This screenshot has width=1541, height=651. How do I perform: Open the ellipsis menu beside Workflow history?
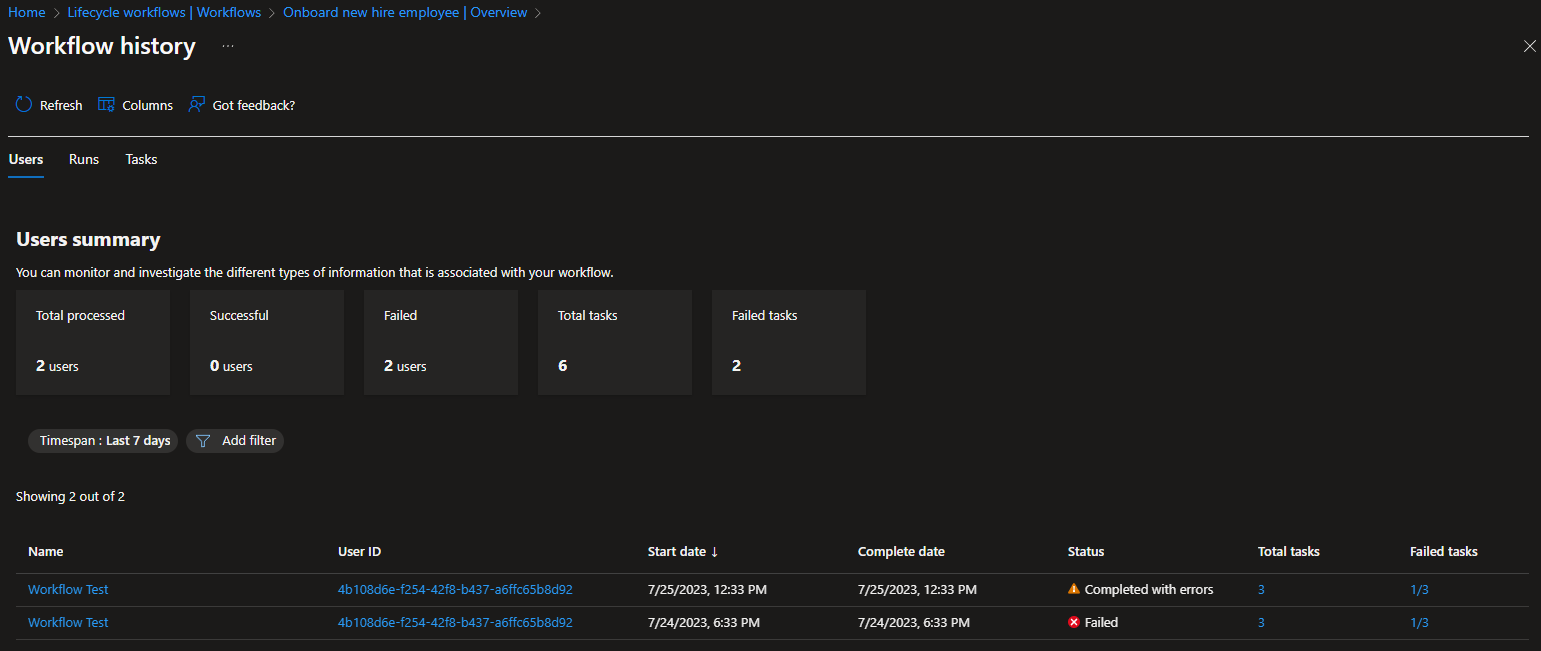(228, 46)
